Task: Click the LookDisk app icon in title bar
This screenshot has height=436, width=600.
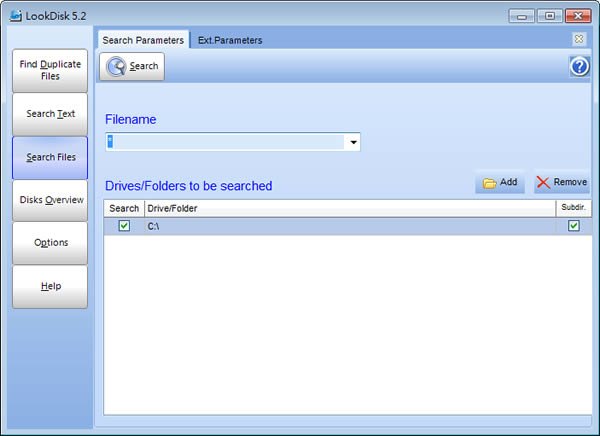Action: click(15, 16)
